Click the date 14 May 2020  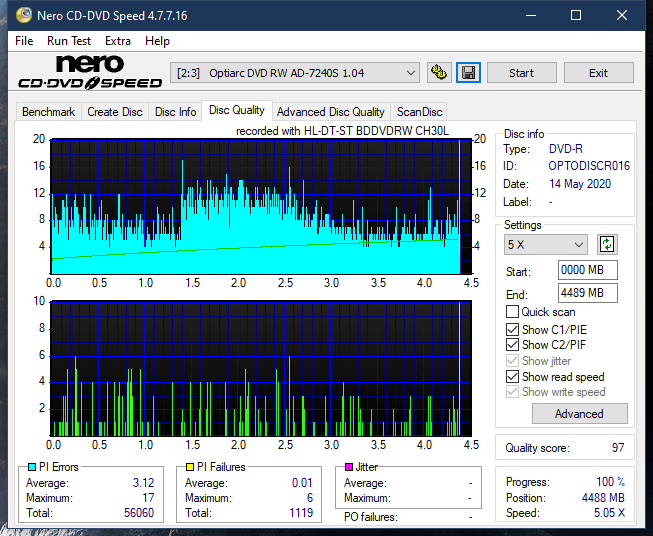click(580, 184)
